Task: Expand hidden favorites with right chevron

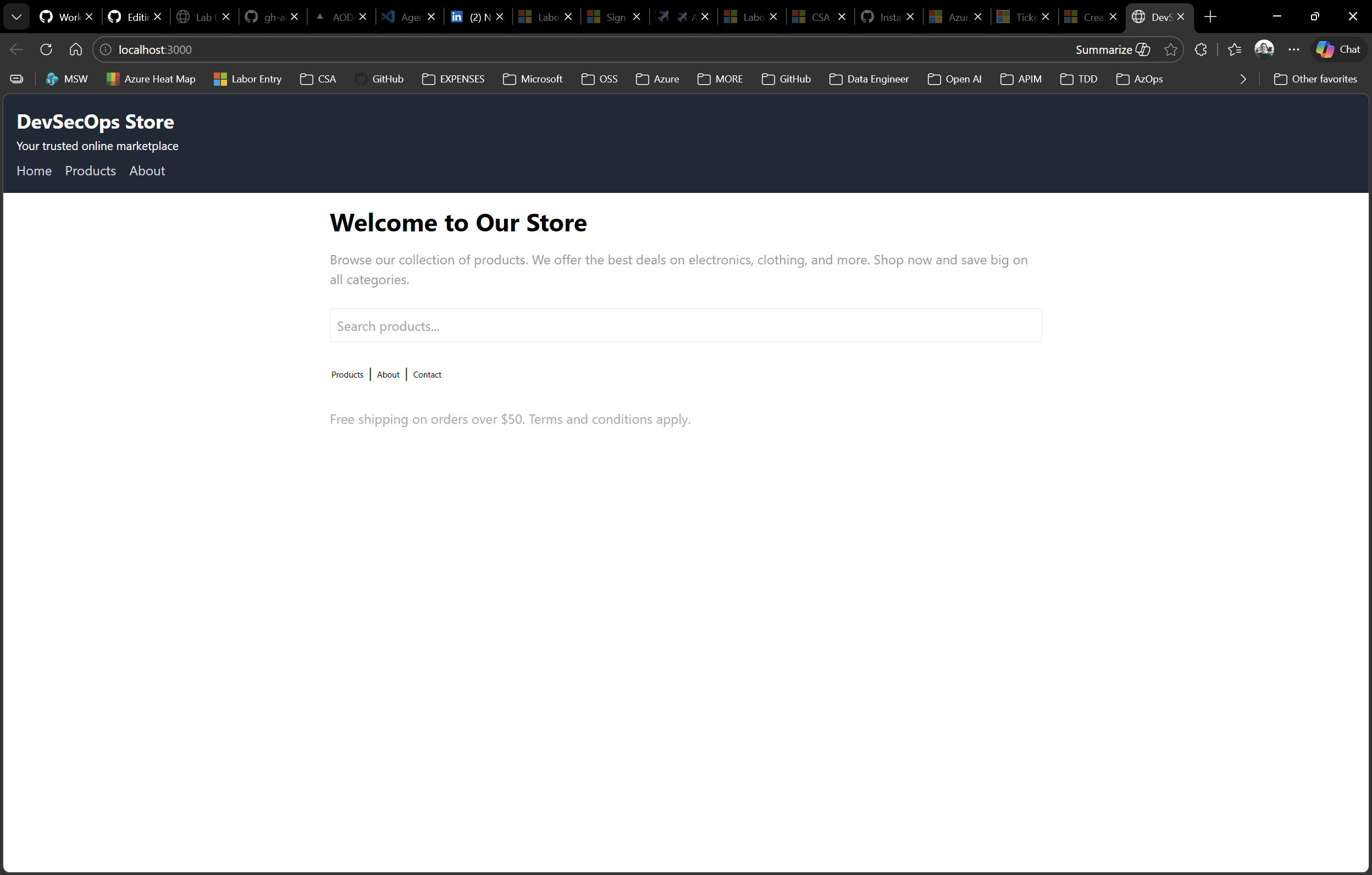Action: (x=1243, y=79)
